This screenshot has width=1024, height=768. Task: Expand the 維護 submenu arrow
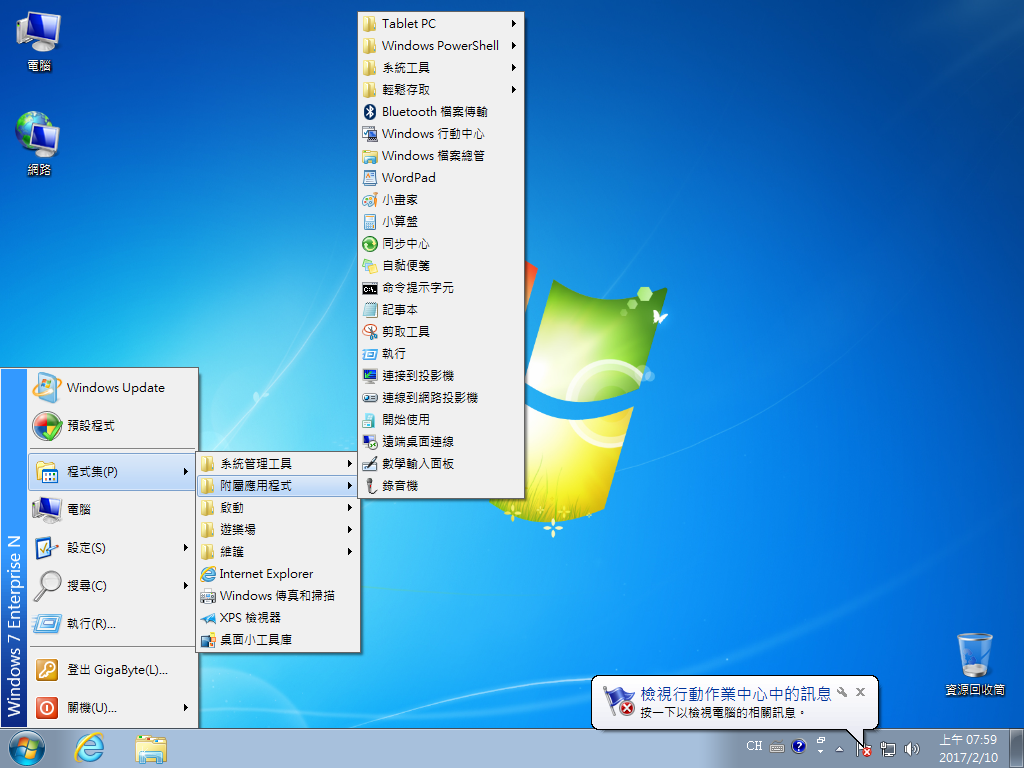(x=350, y=552)
